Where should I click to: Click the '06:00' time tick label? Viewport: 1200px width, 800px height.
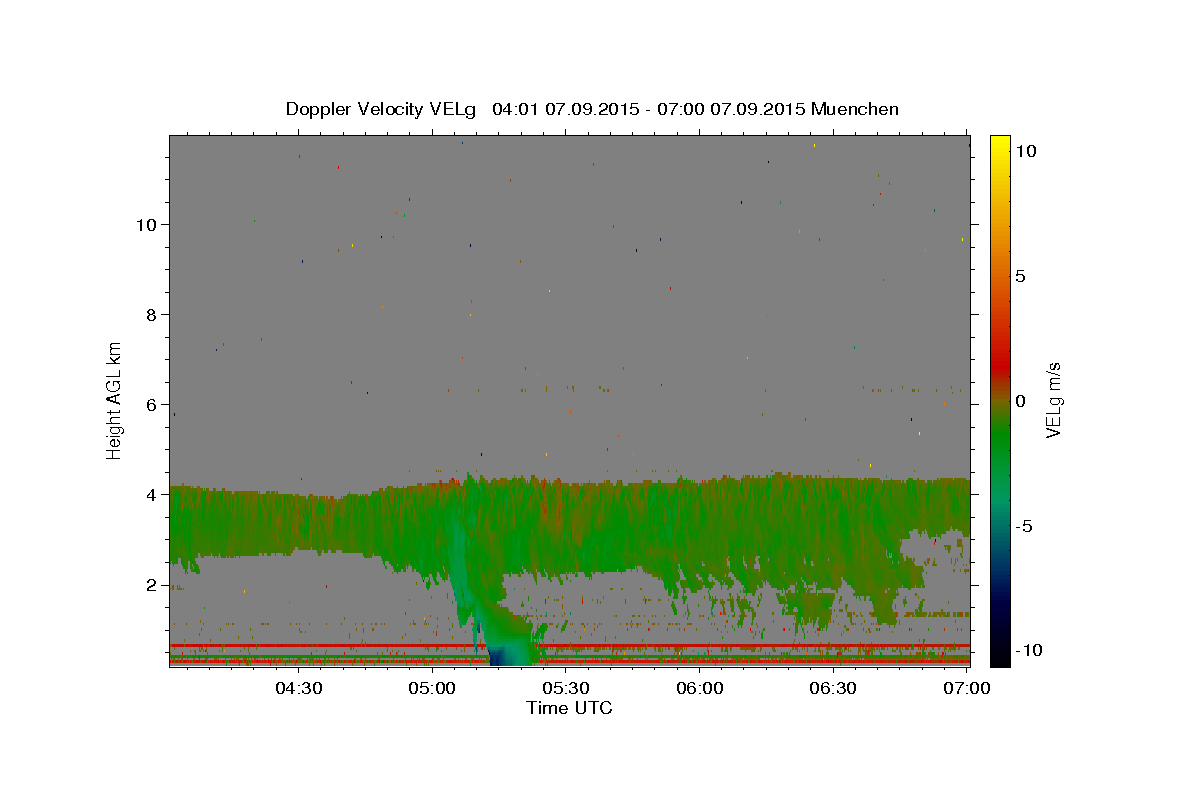click(700, 689)
